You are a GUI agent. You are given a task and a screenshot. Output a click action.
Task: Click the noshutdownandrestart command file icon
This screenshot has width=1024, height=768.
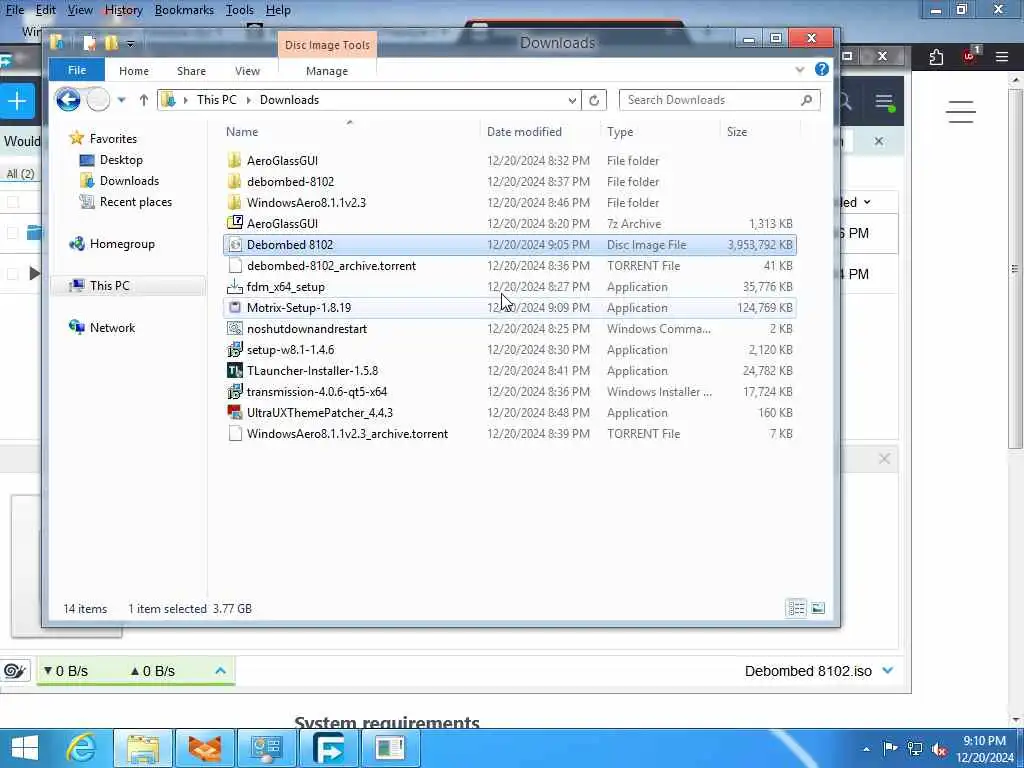(x=235, y=328)
